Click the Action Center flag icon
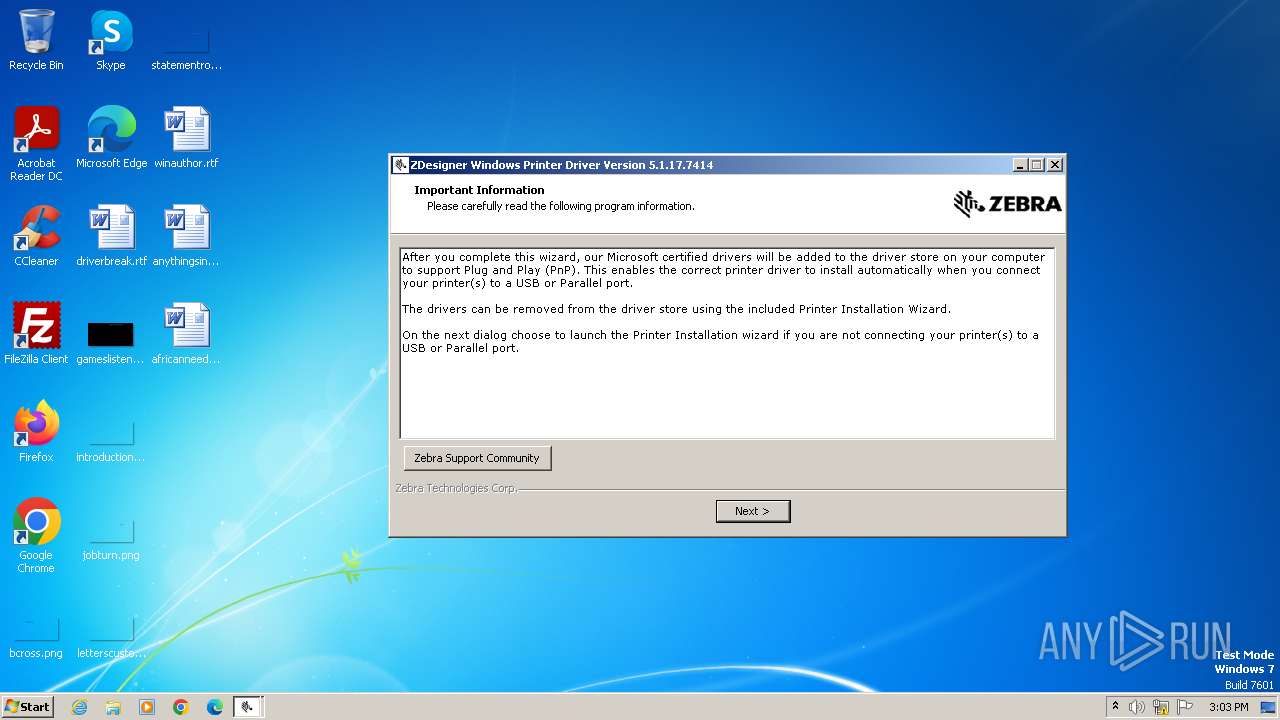The width and height of the screenshot is (1280, 720). (x=1185, y=707)
